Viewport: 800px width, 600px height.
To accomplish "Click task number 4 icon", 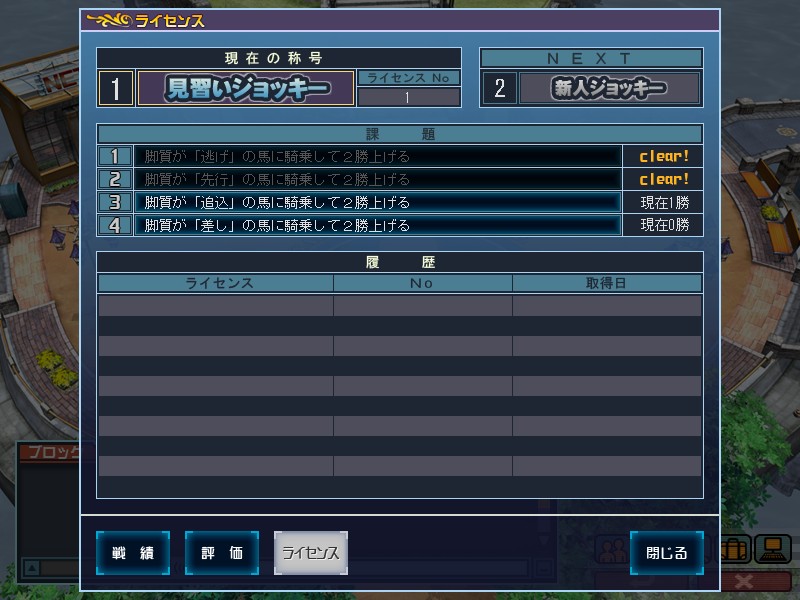I will tap(115, 225).
